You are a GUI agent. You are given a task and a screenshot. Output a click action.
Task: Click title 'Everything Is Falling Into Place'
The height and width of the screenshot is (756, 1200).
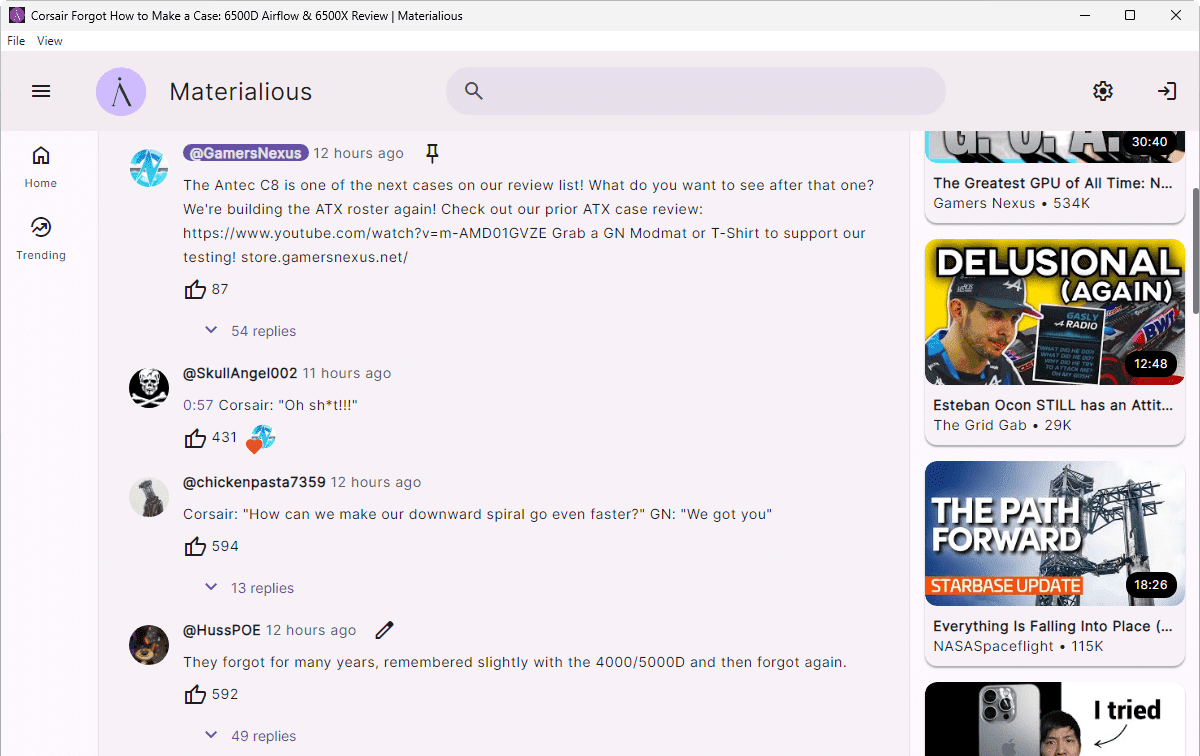click(1053, 626)
